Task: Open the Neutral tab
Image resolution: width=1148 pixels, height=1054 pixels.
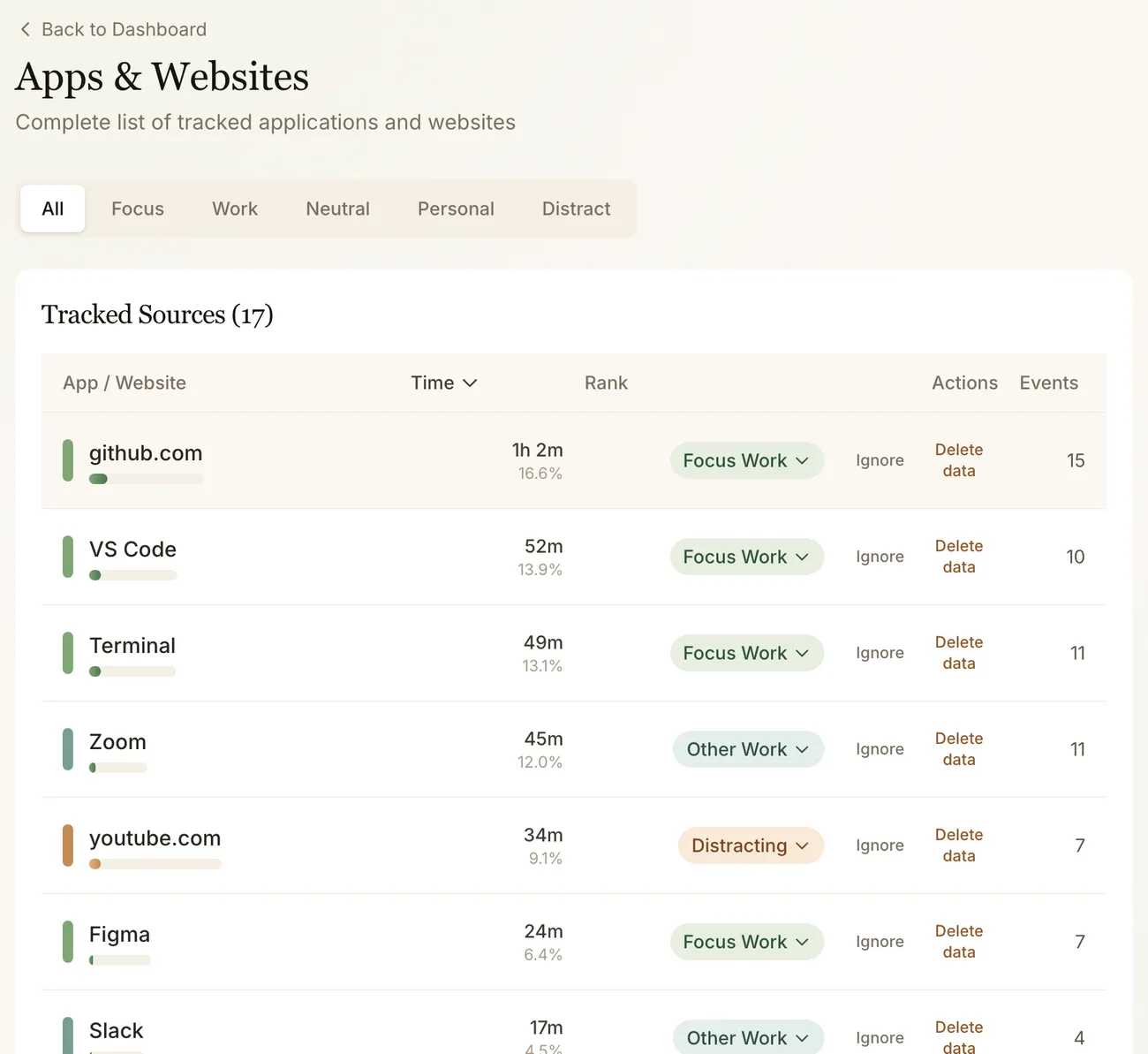Action: click(x=337, y=209)
